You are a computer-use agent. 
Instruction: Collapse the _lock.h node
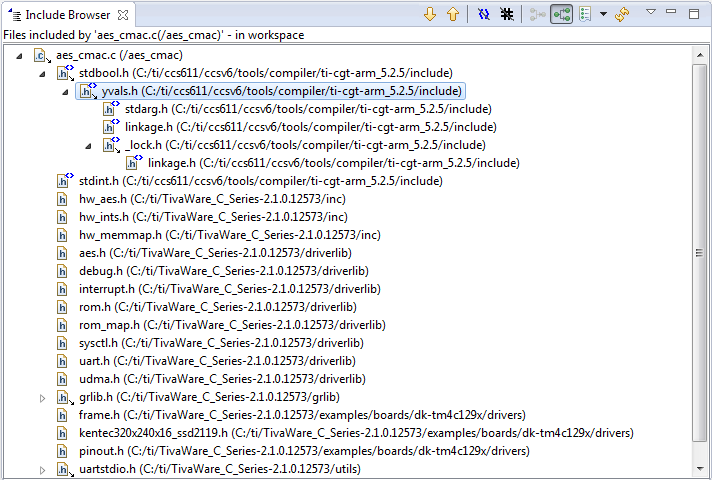click(89, 146)
